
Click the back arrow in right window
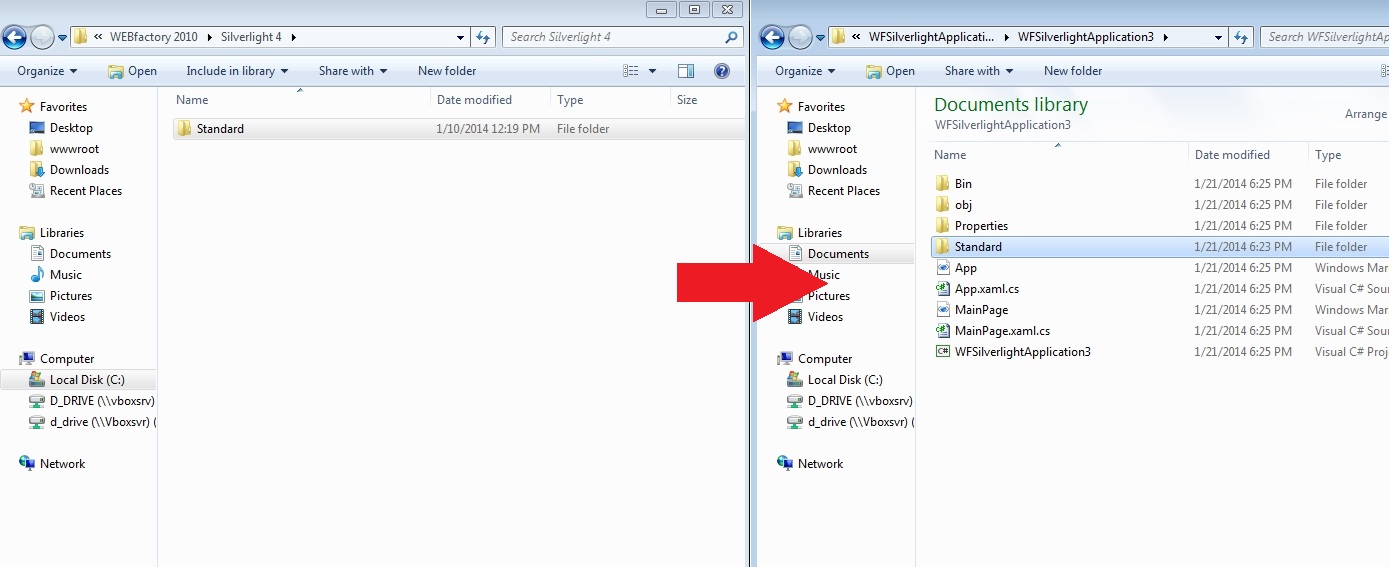pyautogui.click(x=773, y=38)
